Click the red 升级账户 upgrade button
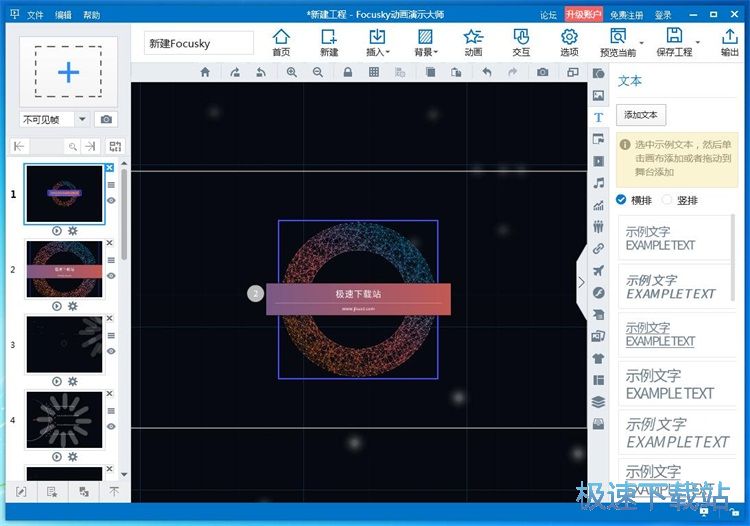 coord(584,14)
